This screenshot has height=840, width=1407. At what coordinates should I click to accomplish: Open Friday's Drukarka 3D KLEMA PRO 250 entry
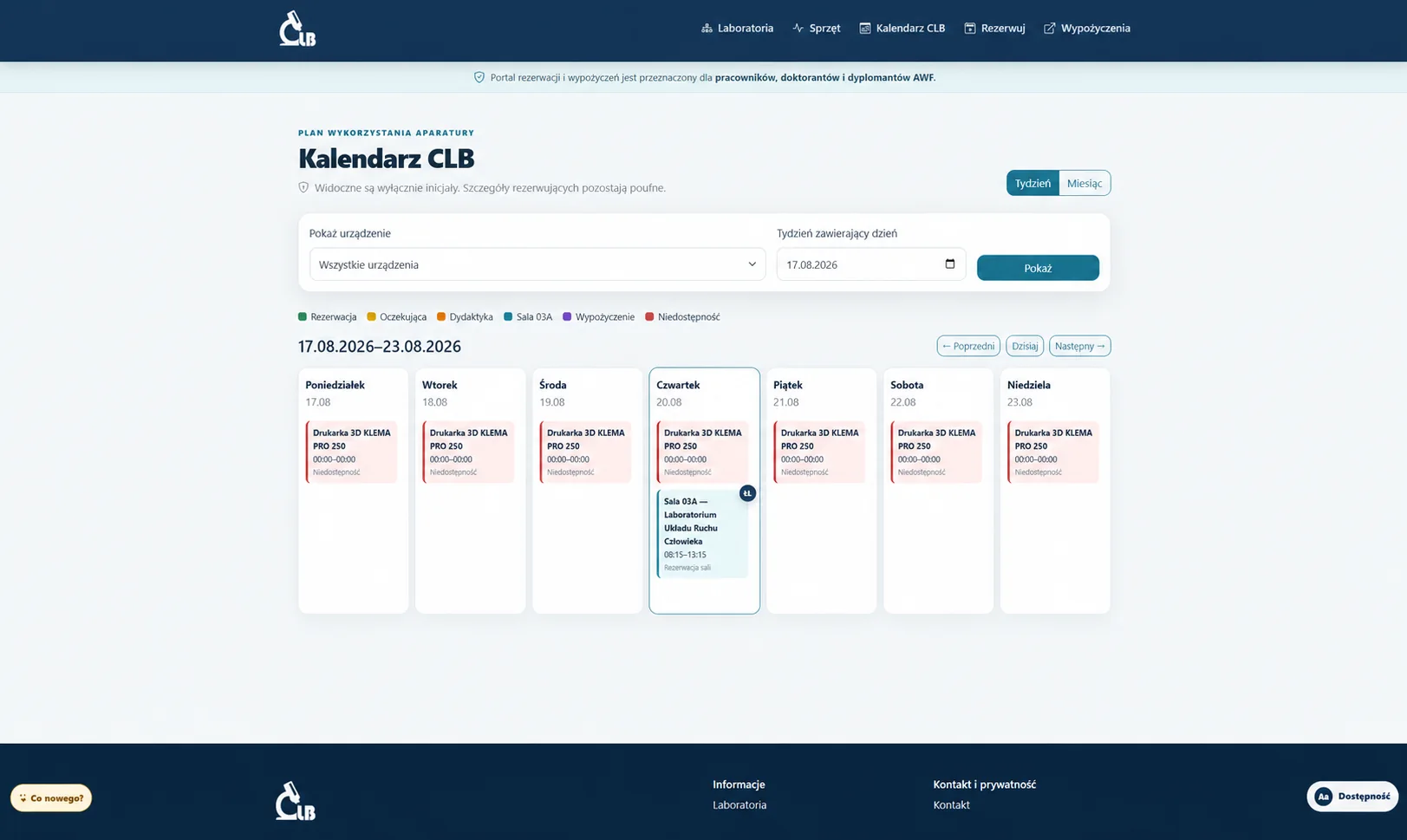click(x=819, y=452)
